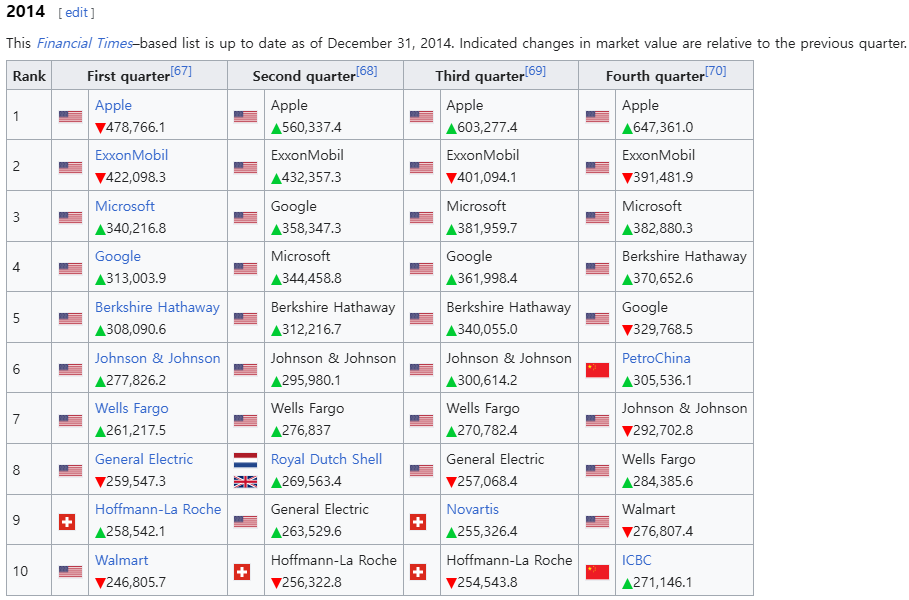Select the Rank column header
This screenshot has width=909, height=600.
click(29, 76)
